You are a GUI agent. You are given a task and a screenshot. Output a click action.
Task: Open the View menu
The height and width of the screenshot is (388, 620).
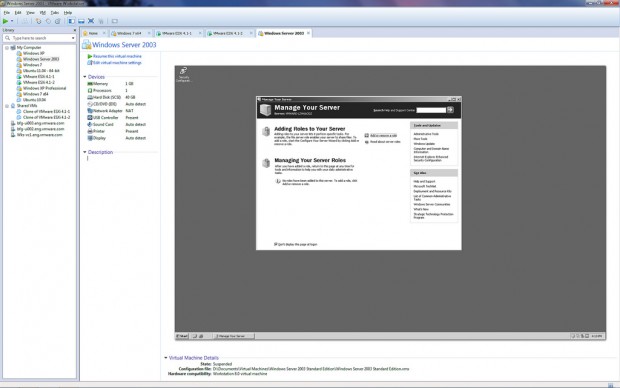[30, 13]
